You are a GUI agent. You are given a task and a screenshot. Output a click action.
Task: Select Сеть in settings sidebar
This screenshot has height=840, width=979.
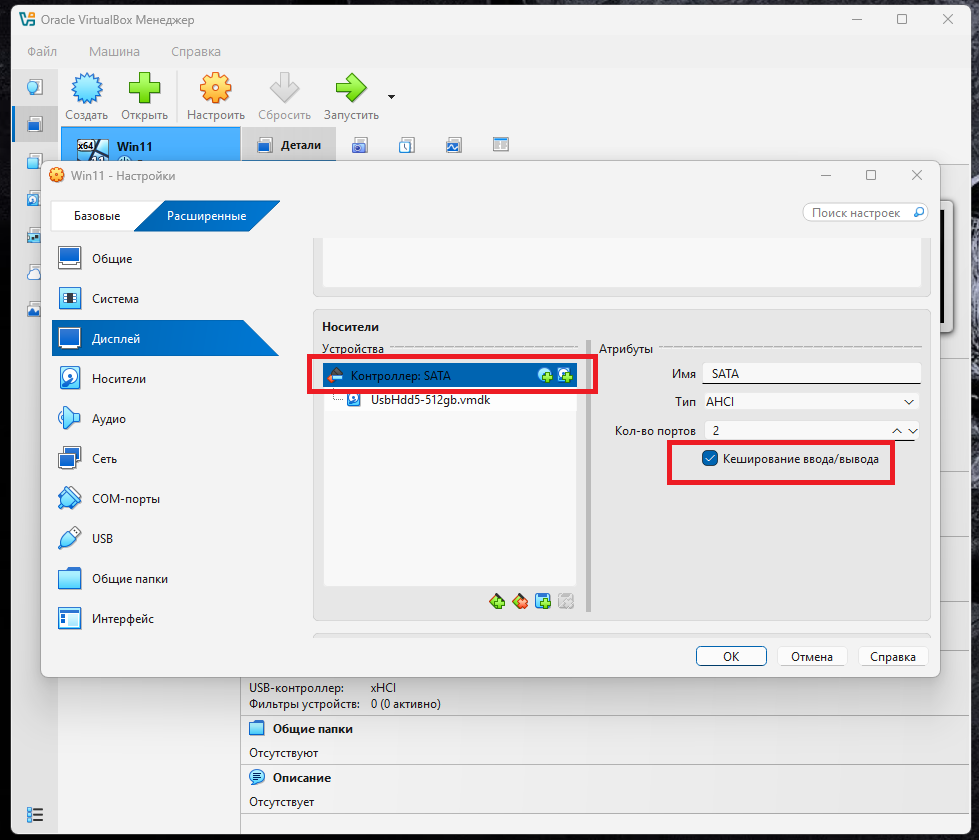point(104,459)
